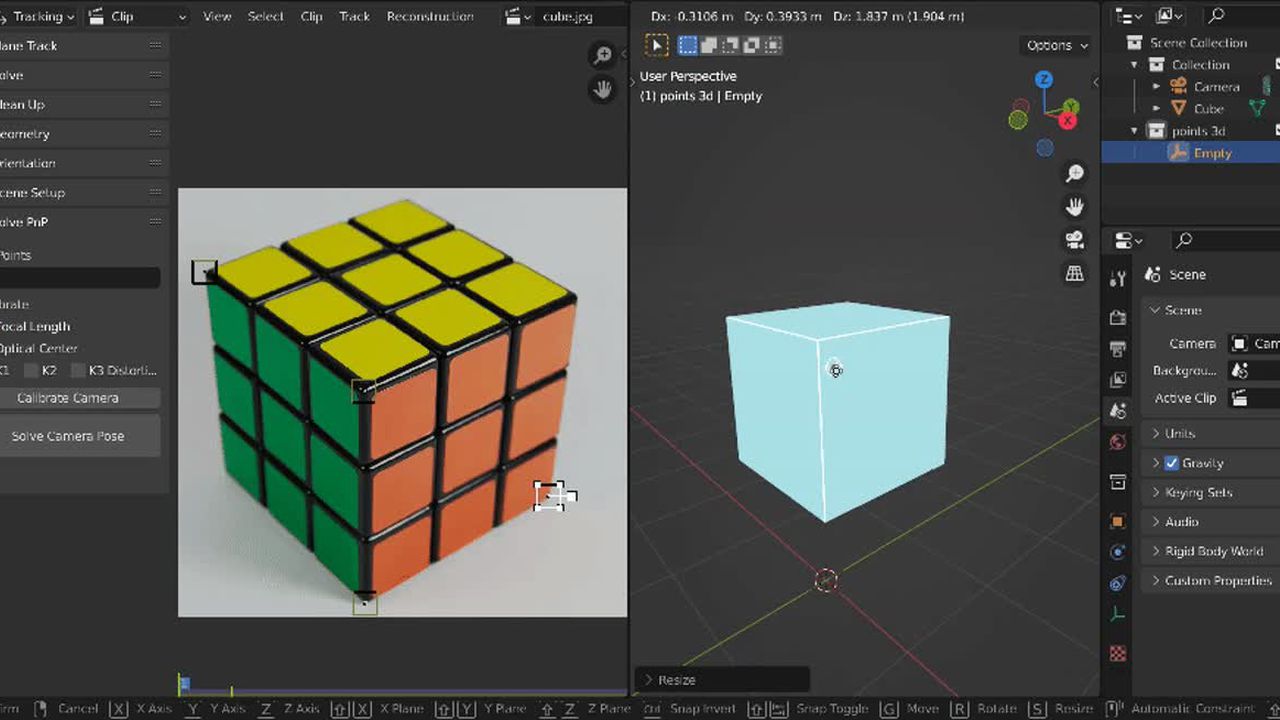Open the viewport Options dropdown

coord(1056,45)
